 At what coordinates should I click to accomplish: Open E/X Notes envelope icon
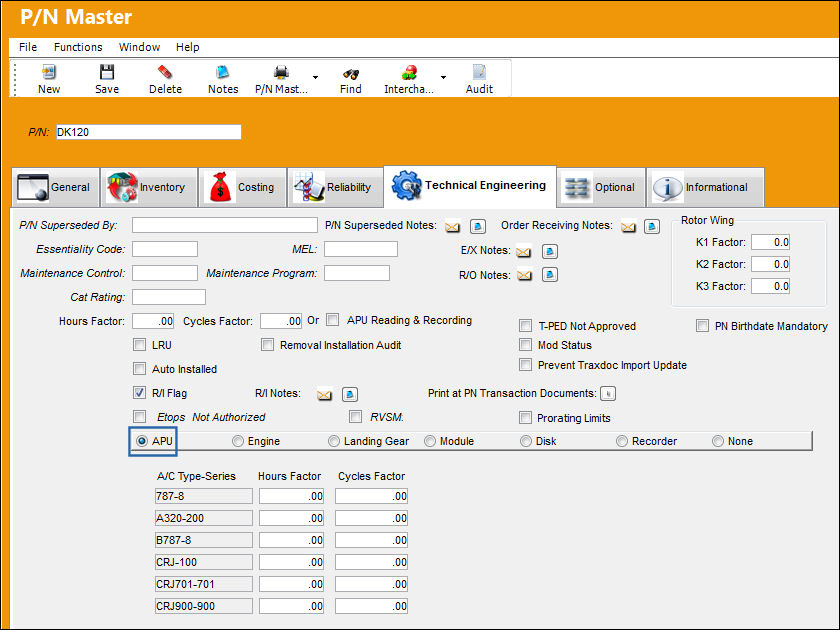click(523, 252)
